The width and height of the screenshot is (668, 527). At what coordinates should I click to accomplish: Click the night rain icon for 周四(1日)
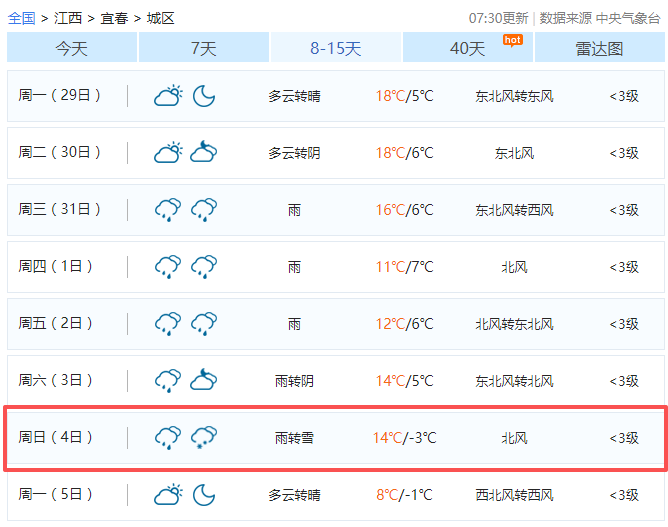pyautogui.click(x=204, y=267)
